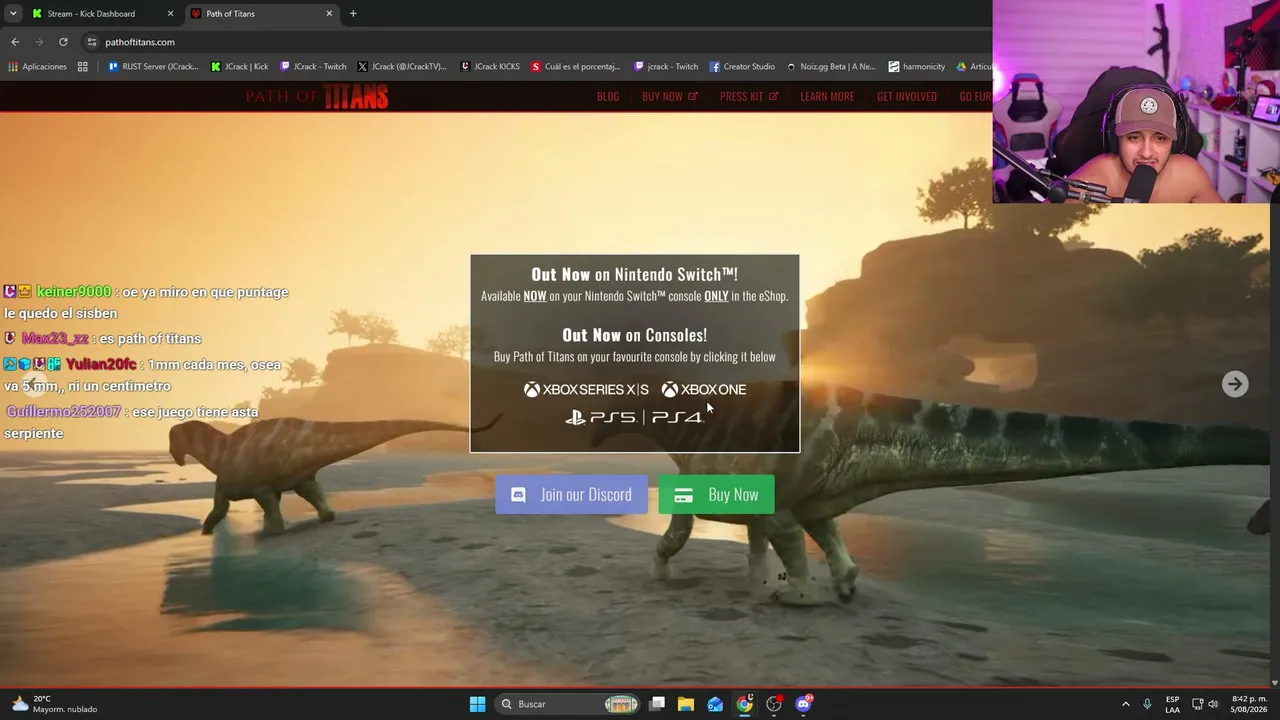Open the LEARN MORE menu

[827, 97]
